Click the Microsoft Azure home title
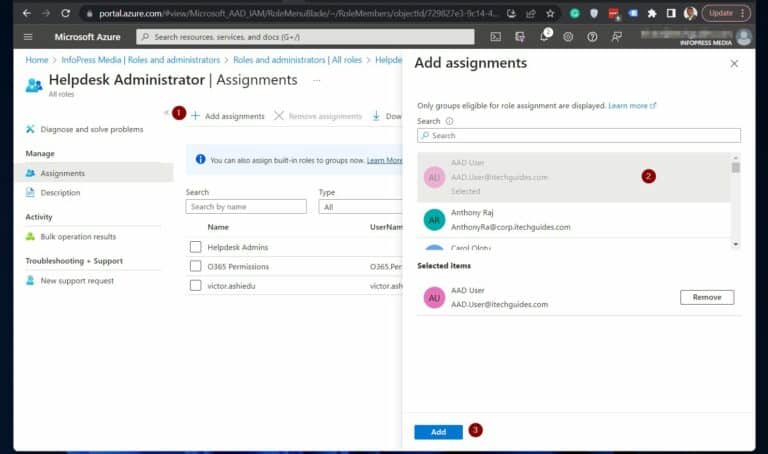This screenshot has height=454, width=768. point(87,37)
